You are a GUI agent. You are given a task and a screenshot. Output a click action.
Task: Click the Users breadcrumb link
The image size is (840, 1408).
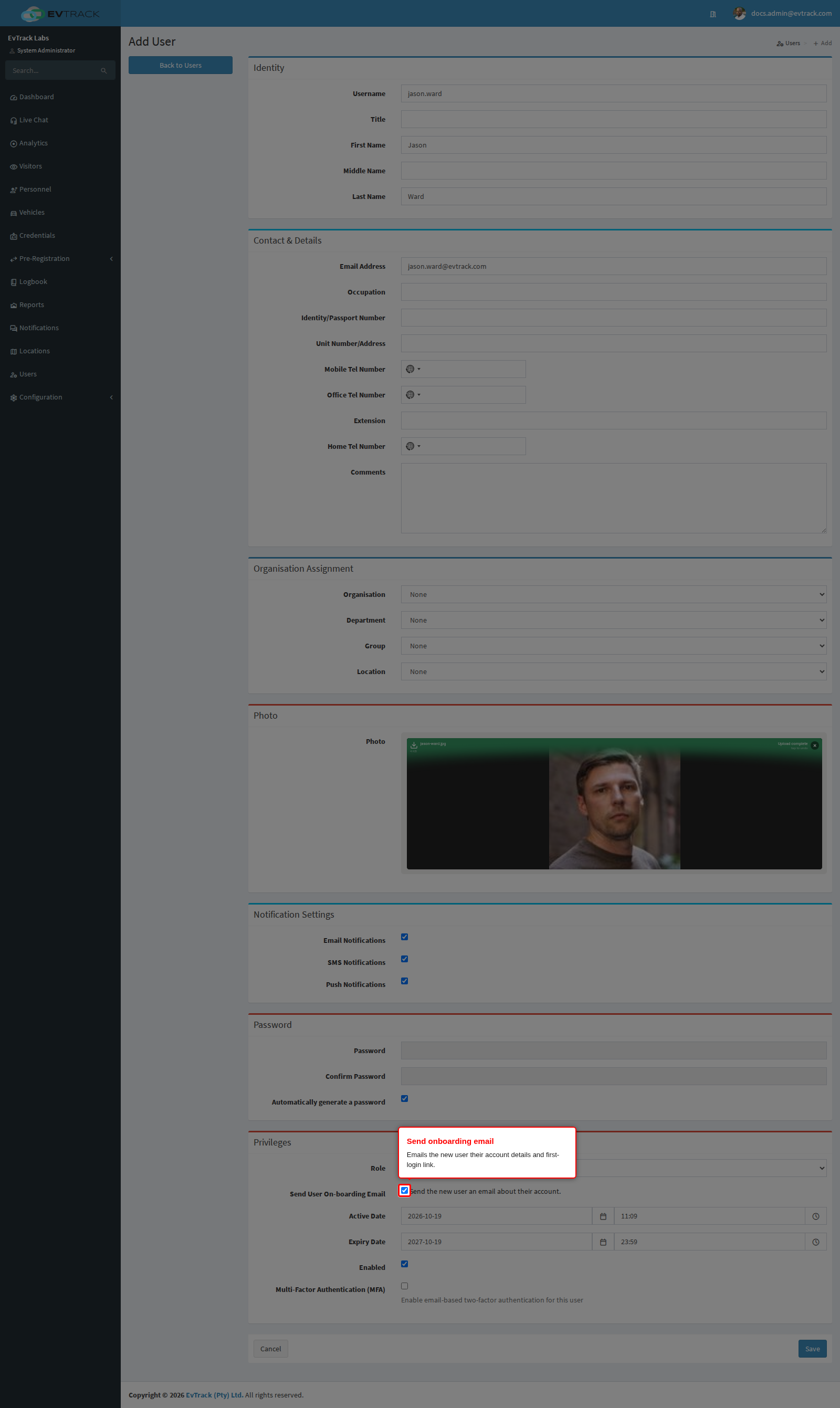pyautogui.click(x=788, y=43)
